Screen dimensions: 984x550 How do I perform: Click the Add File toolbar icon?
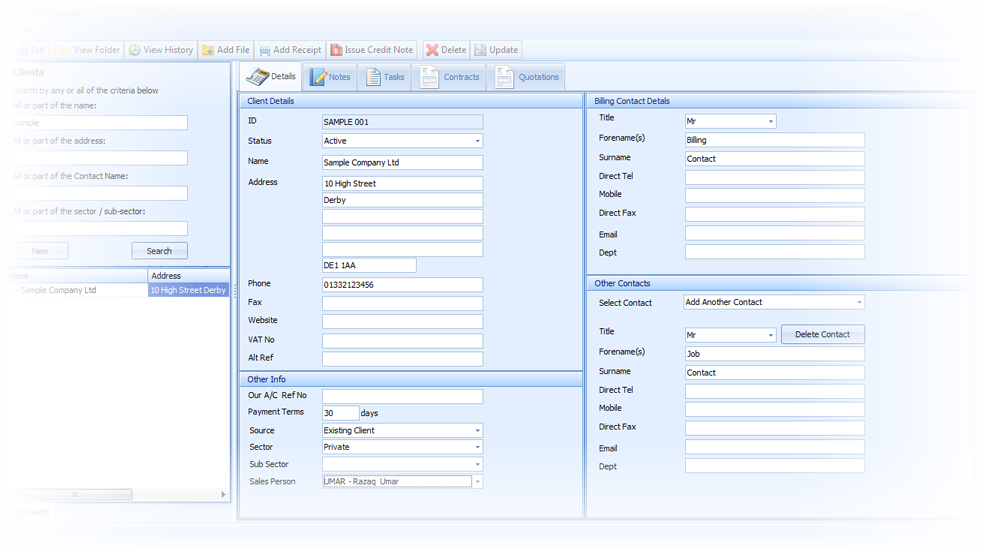point(208,50)
